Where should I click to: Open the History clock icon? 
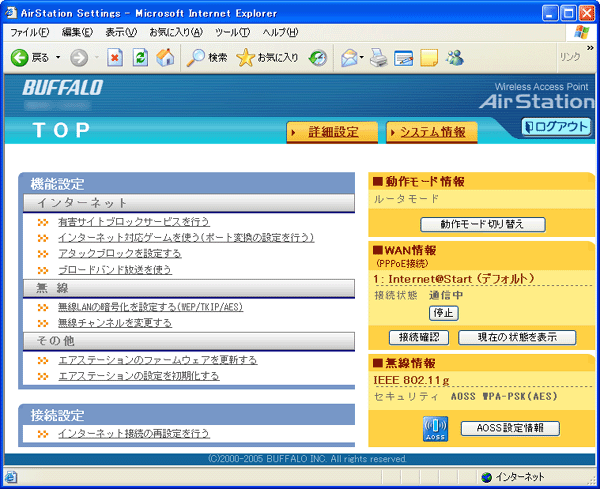click(x=318, y=58)
